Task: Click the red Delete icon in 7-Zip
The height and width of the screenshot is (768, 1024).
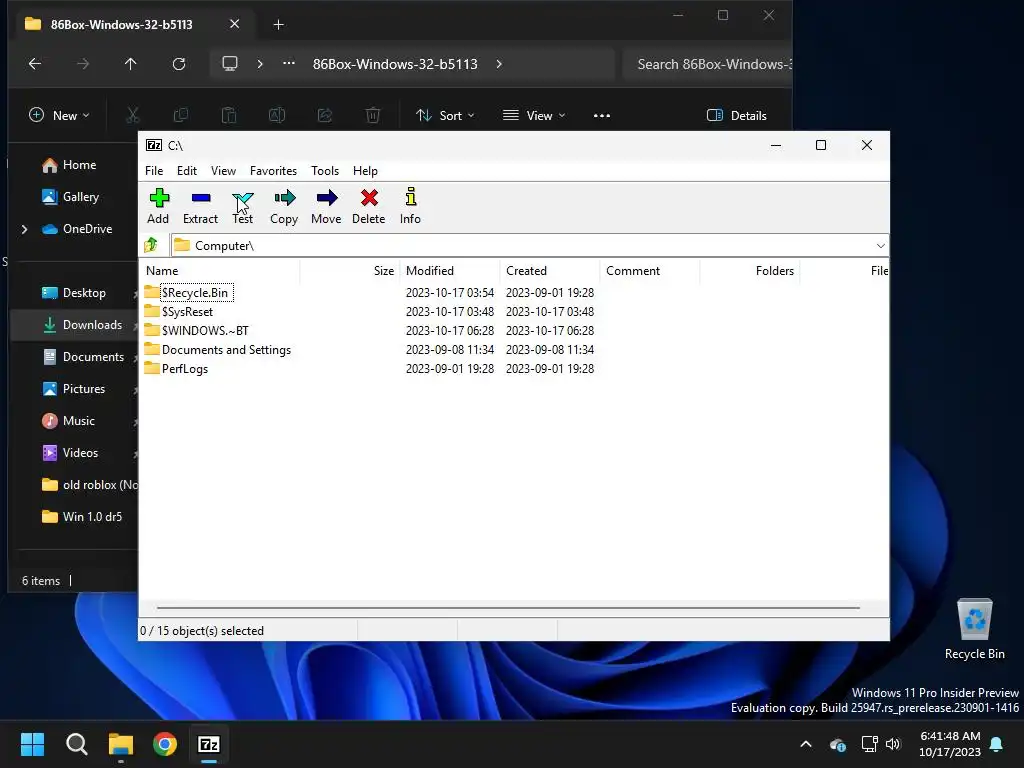Action: [368, 206]
